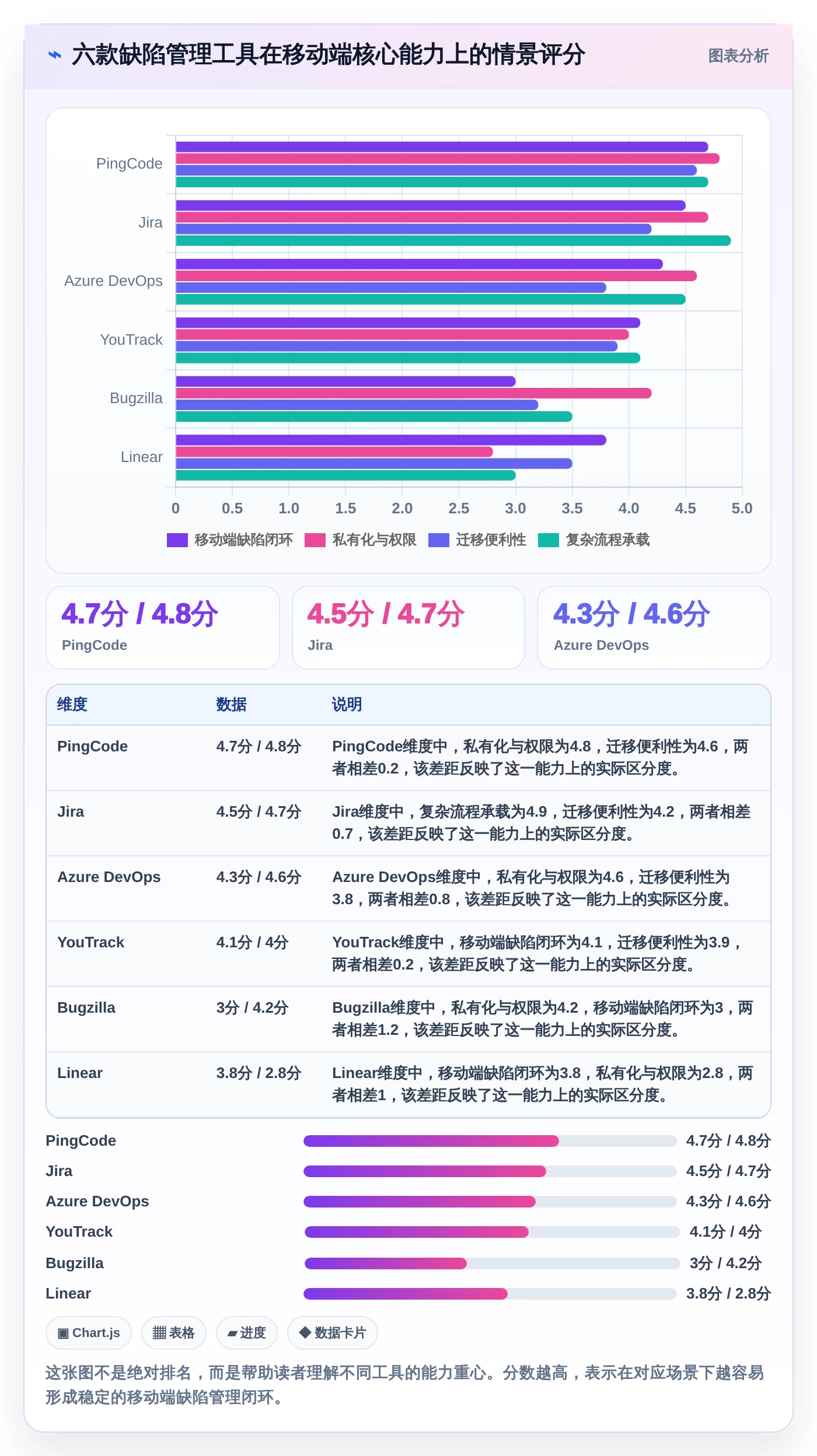The image size is (817, 1456).
Task: Click the 2.5 x-axis tick value
Action: click(x=459, y=509)
